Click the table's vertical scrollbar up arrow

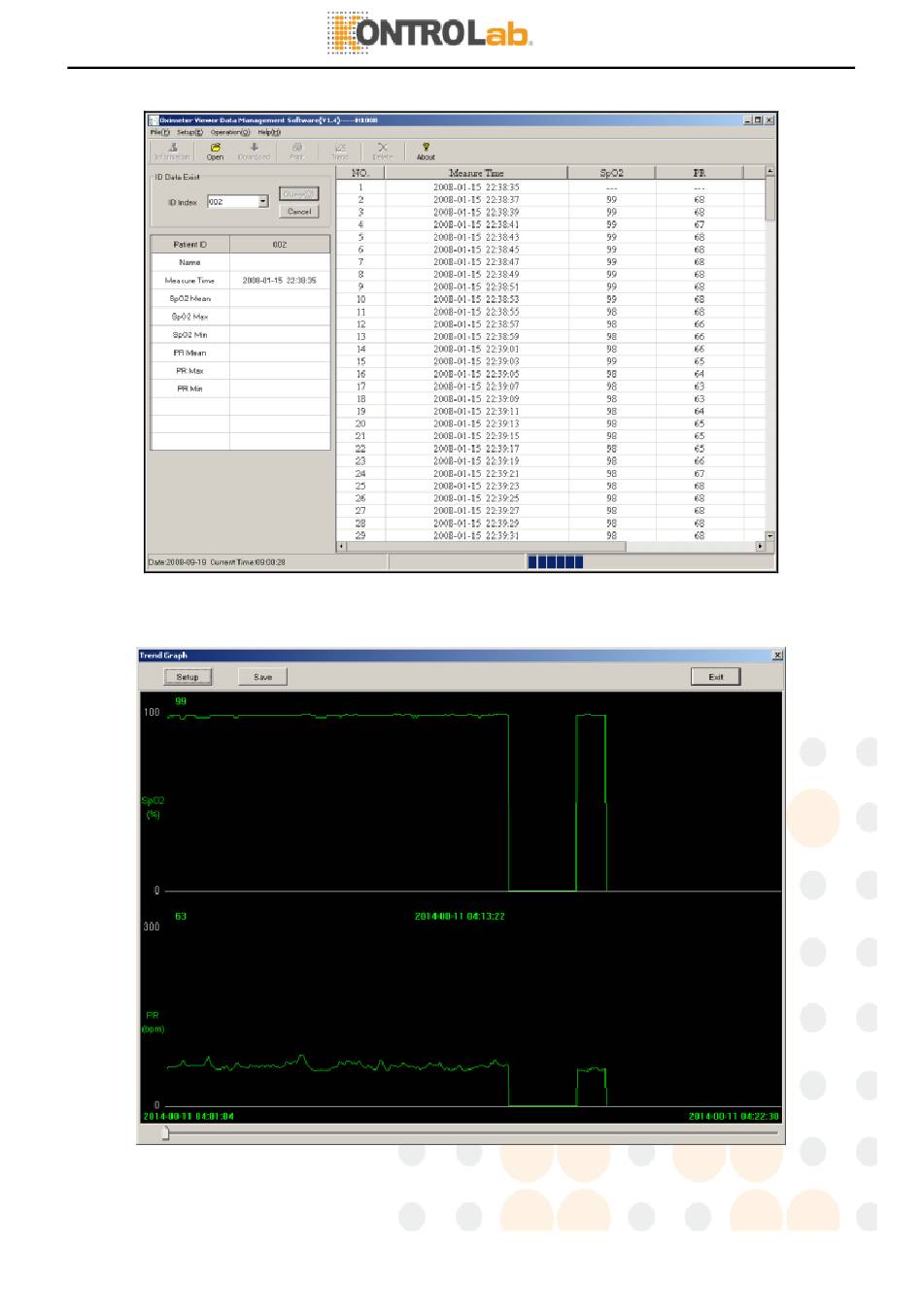[769, 171]
